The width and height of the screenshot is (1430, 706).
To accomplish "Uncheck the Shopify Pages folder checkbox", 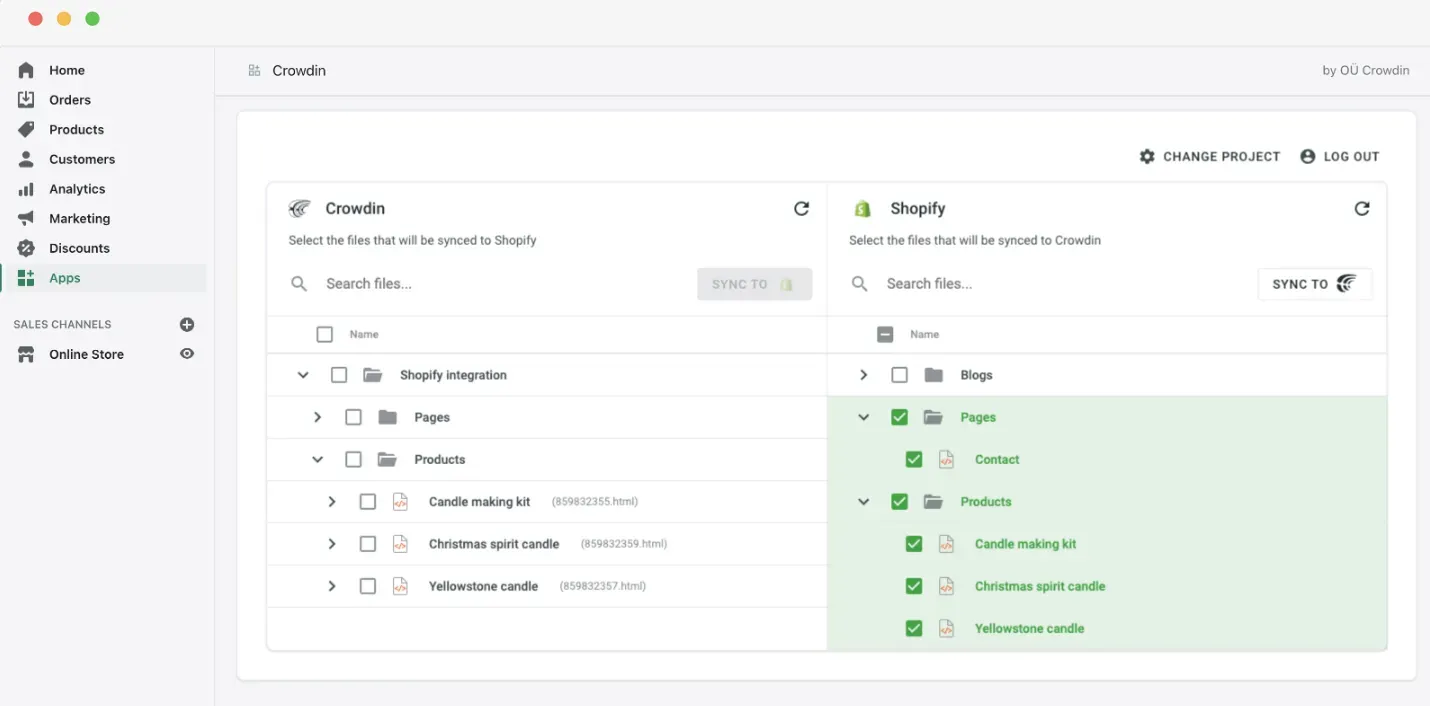I will [899, 417].
